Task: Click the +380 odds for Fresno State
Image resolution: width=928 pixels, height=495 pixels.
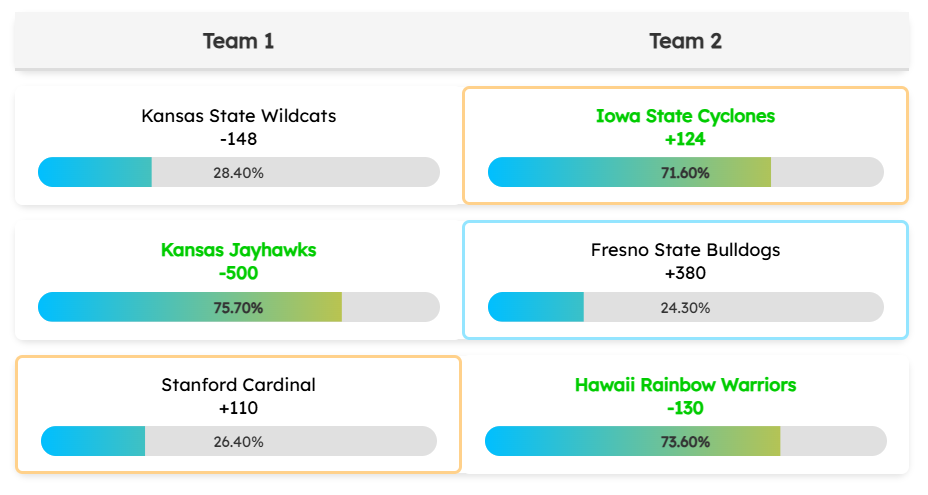Action: pos(685,273)
